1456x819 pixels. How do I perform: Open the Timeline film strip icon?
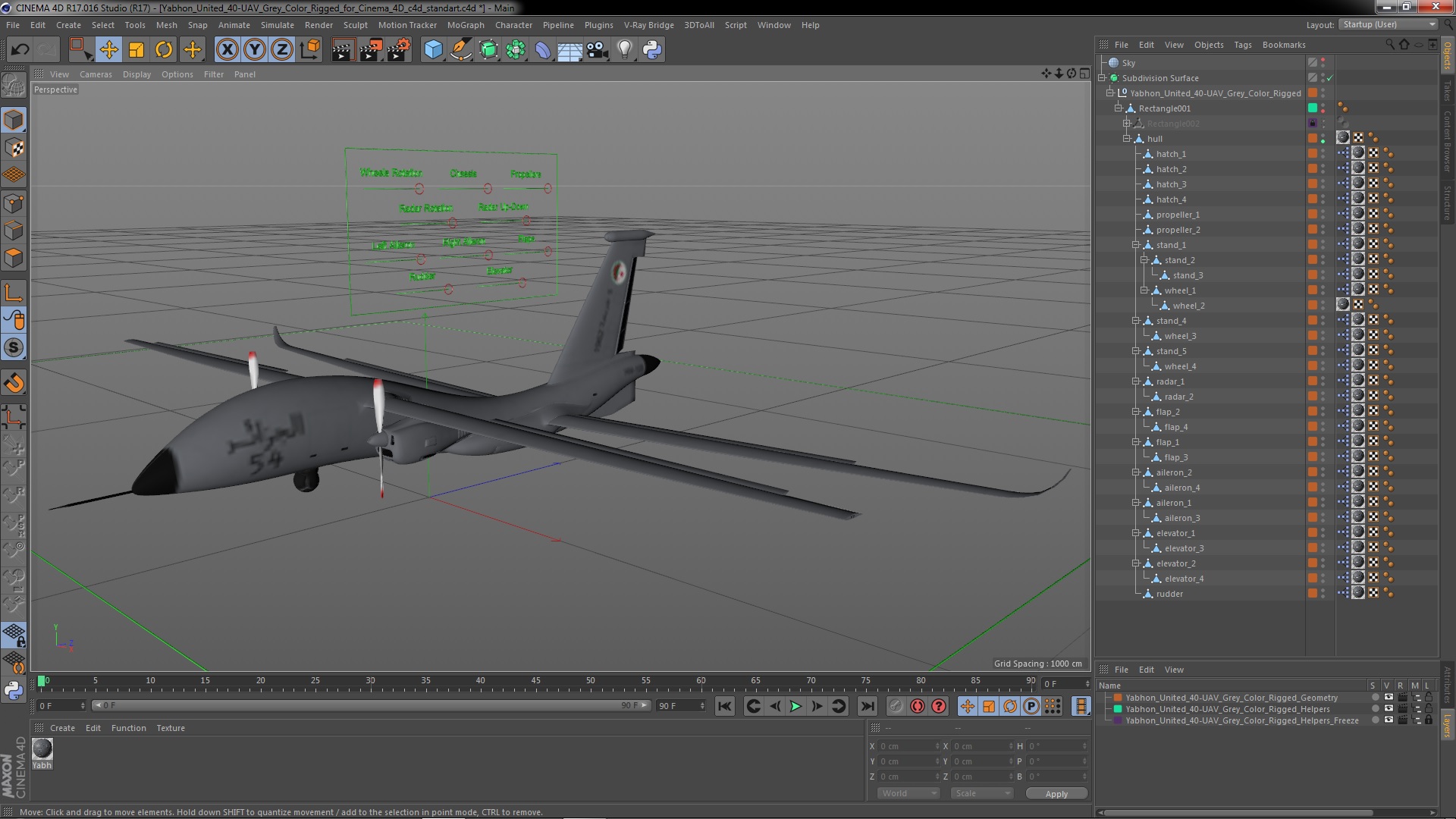pos(1081,706)
